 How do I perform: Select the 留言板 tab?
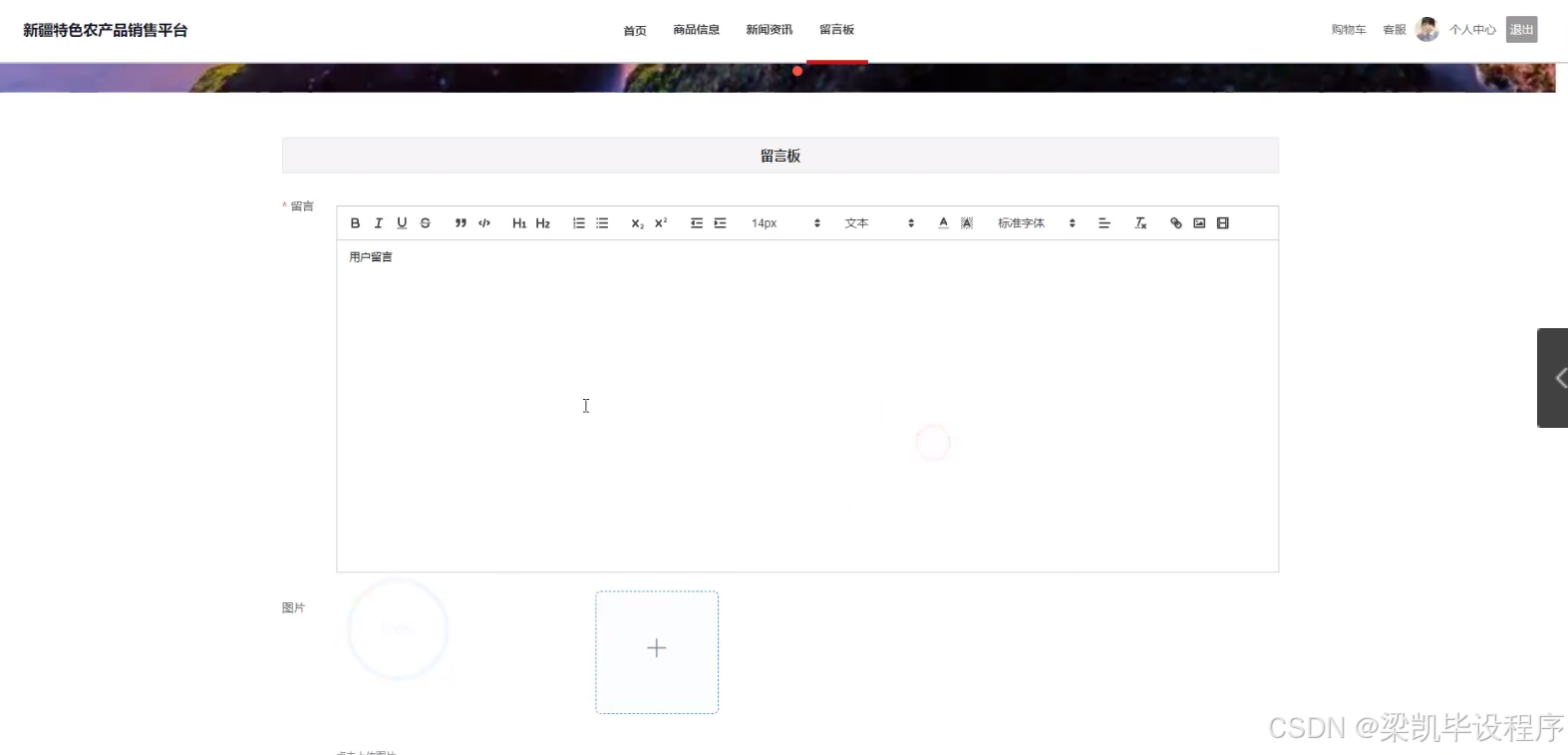837,30
